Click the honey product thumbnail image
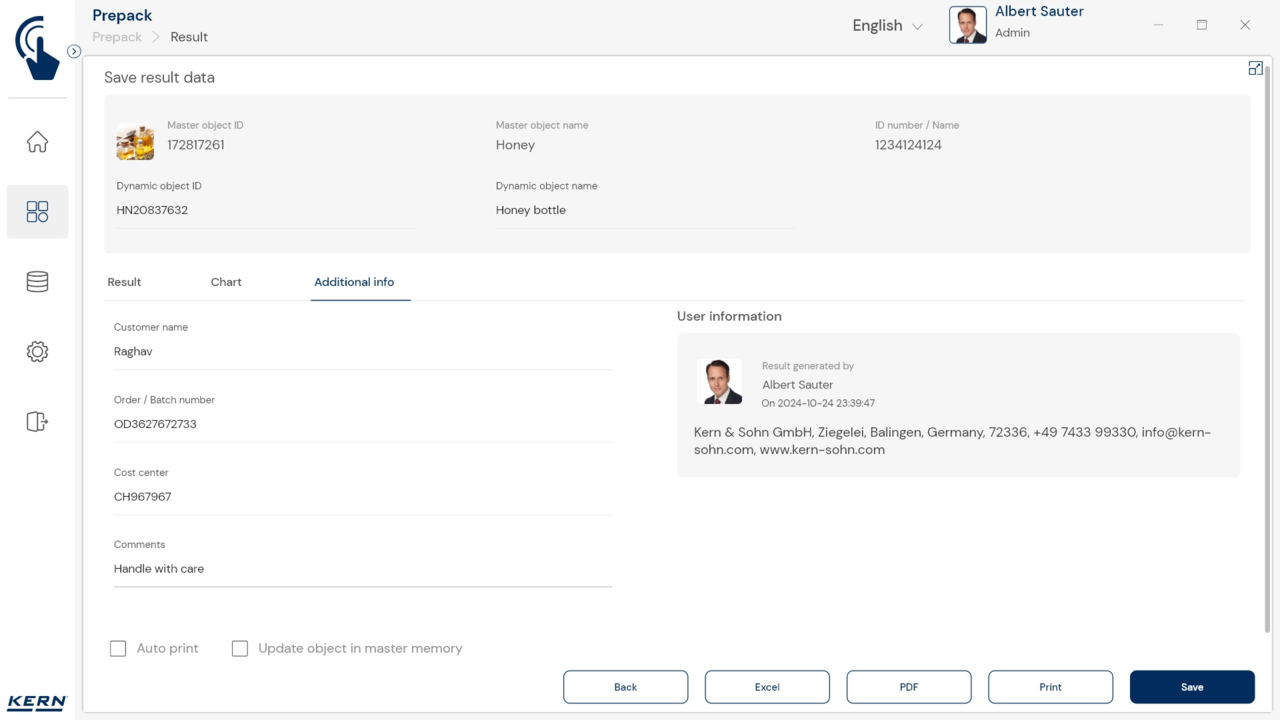This screenshot has height=720, width=1280. point(135,142)
